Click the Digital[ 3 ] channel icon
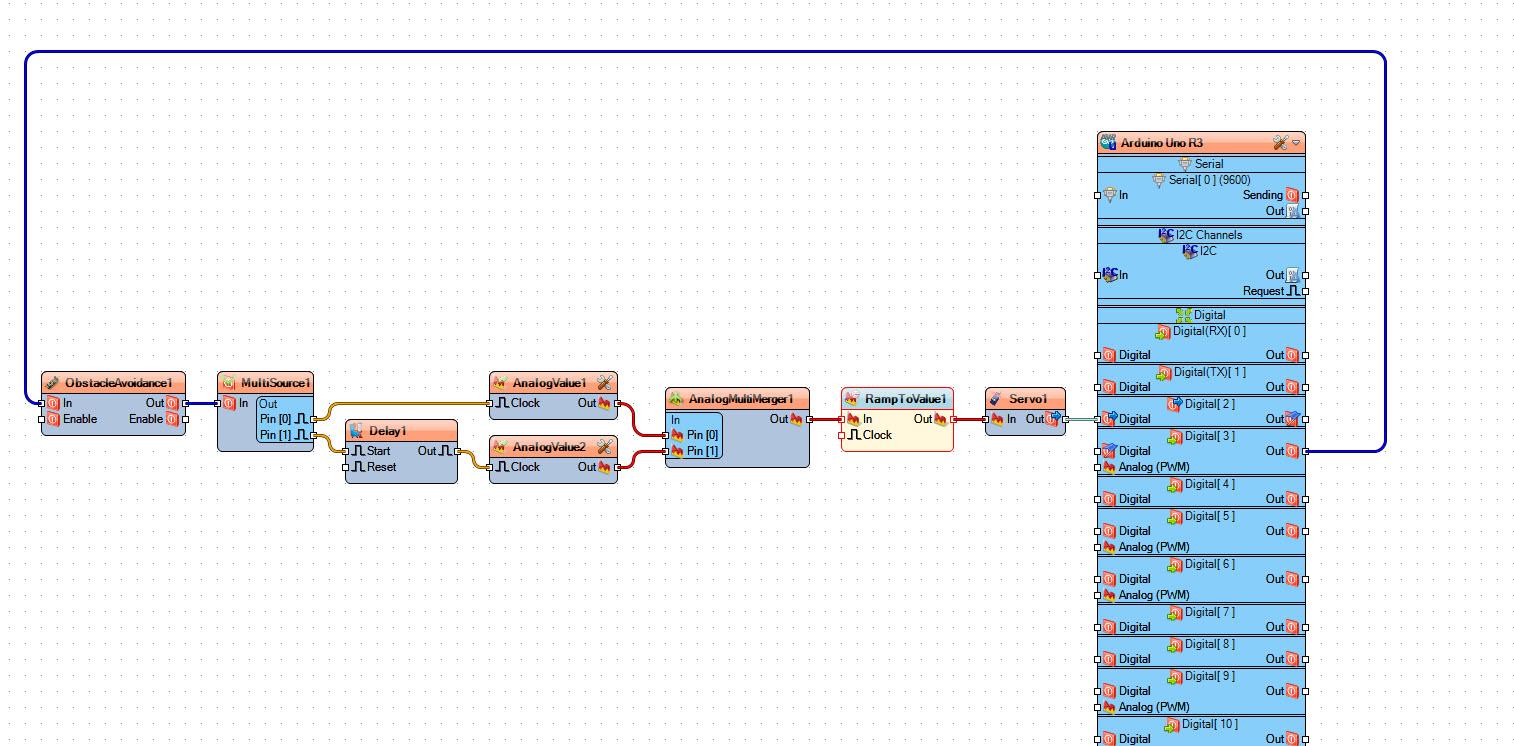 [x=1175, y=437]
